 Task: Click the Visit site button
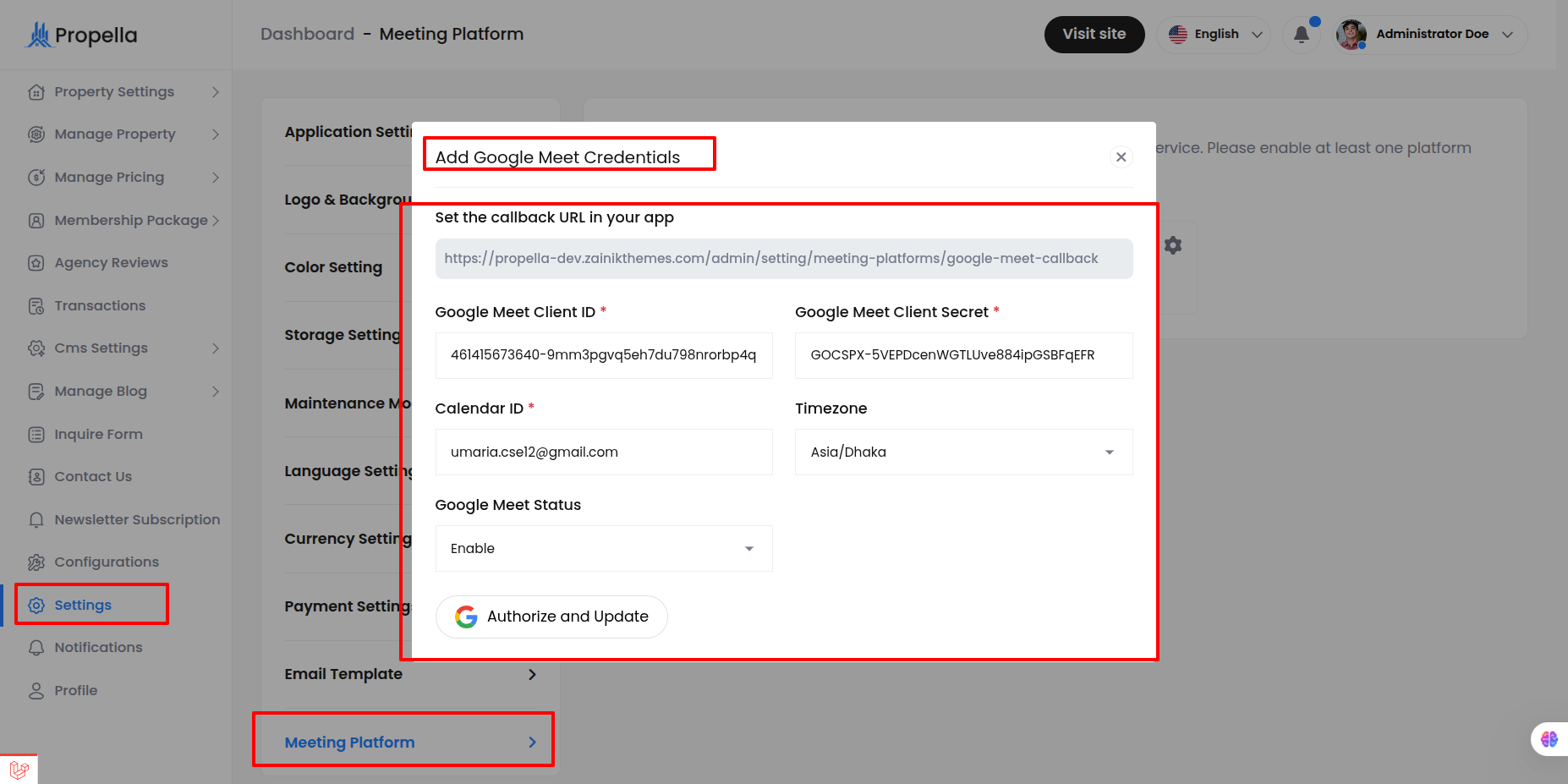pos(1094,34)
